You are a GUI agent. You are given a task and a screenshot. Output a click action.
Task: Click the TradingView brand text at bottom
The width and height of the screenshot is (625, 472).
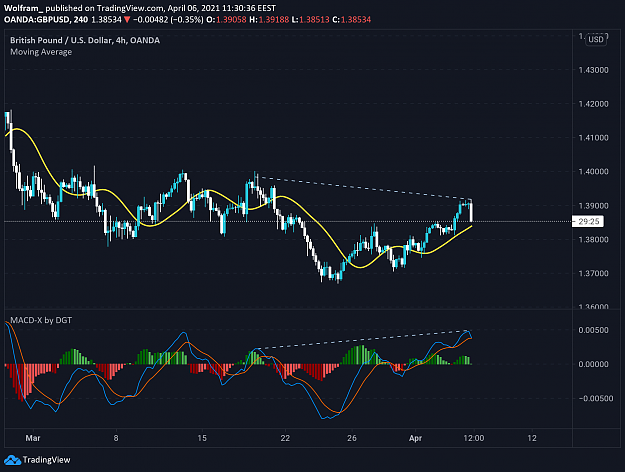(x=47, y=460)
